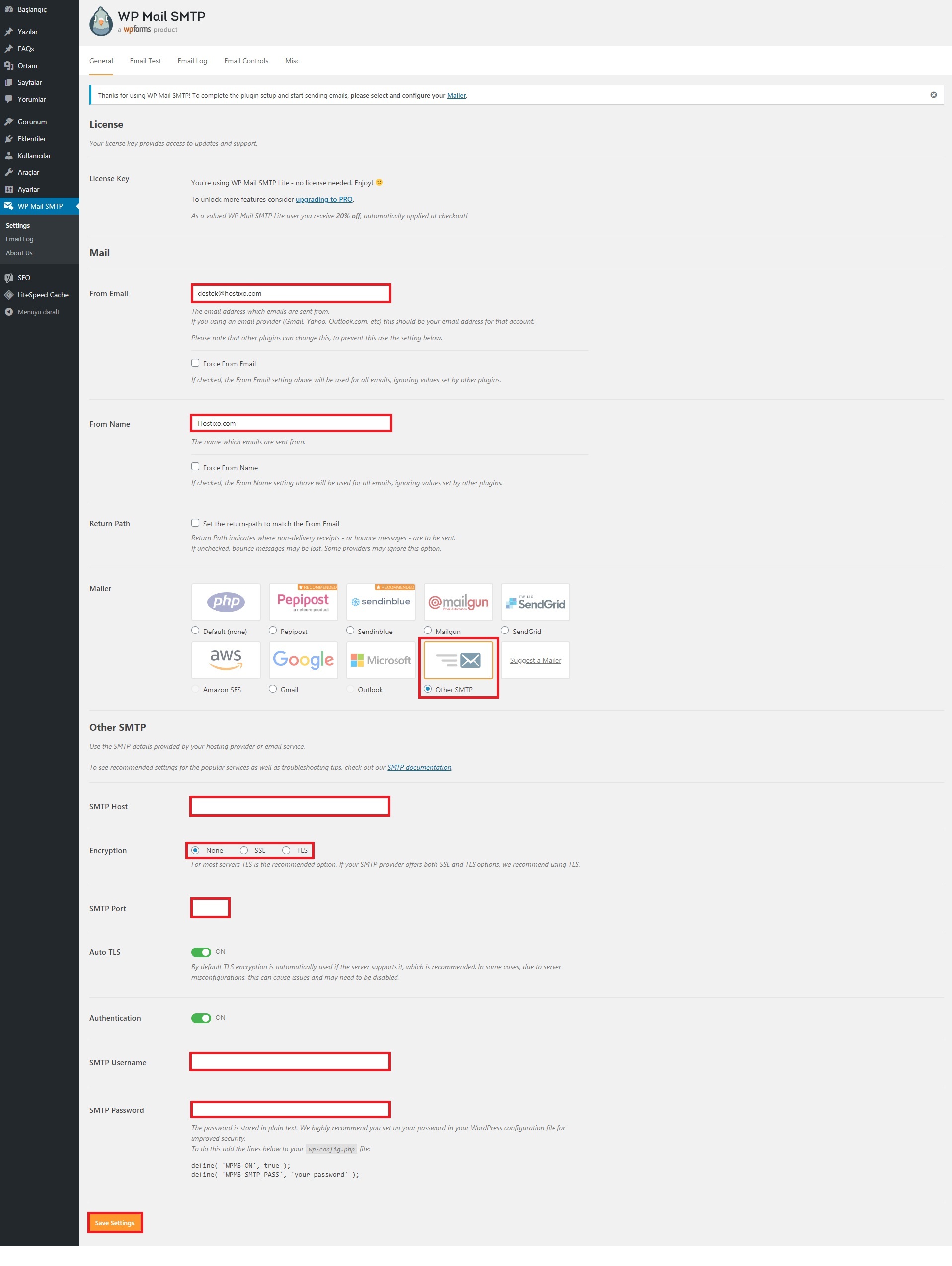Click the Yazılar pin icon
952x1266 pixels.
[8, 32]
